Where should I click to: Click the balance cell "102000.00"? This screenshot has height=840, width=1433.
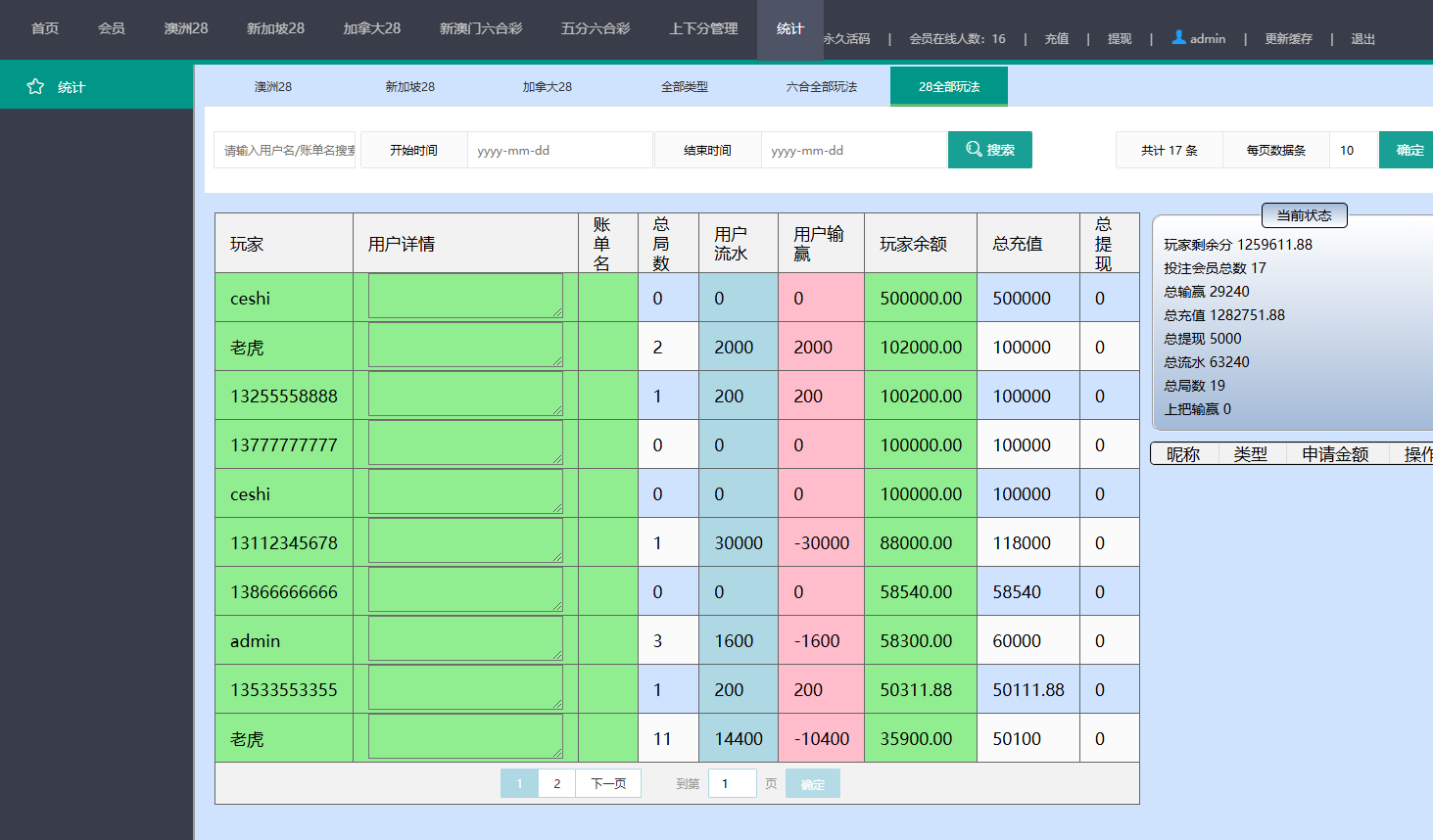point(921,347)
